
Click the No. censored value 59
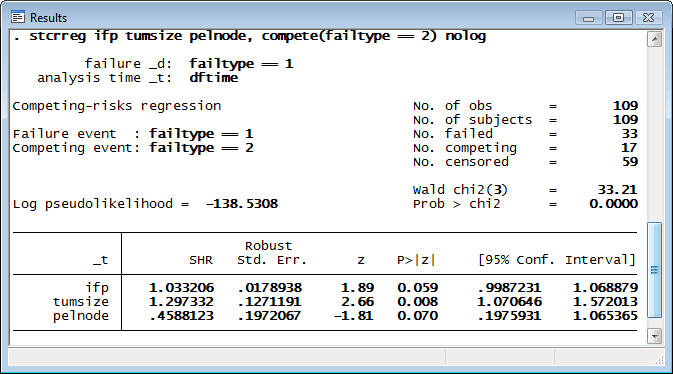coord(630,162)
